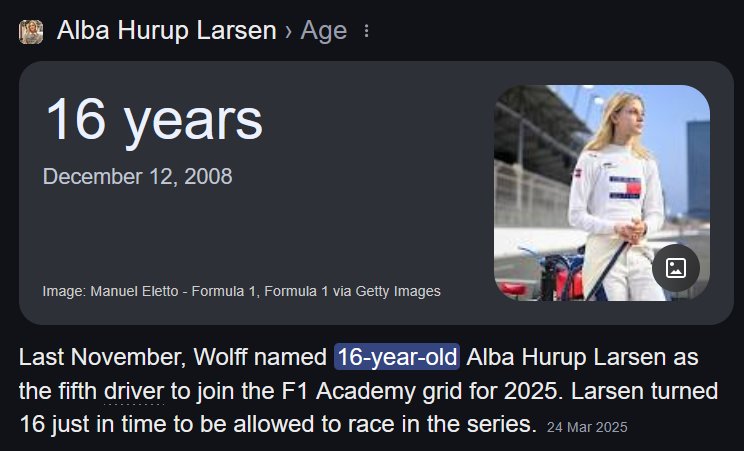The image size is (744, 451).
Task: Select the Age breadcrumb label
Action: click(324, 31)
